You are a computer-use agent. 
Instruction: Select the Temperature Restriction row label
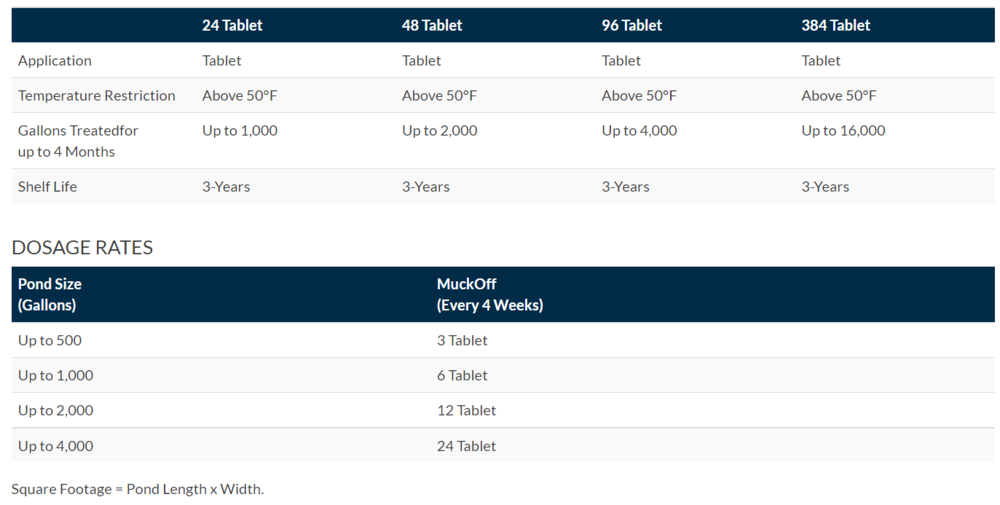tap(96, 96)
